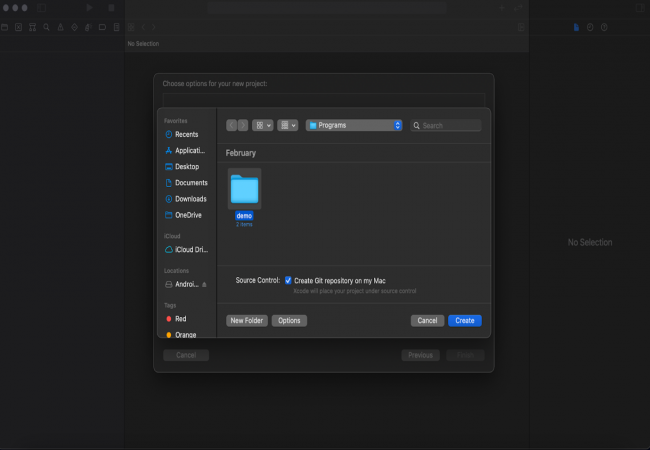Click the code review arrows icon
650x450 pixels.
518,7
